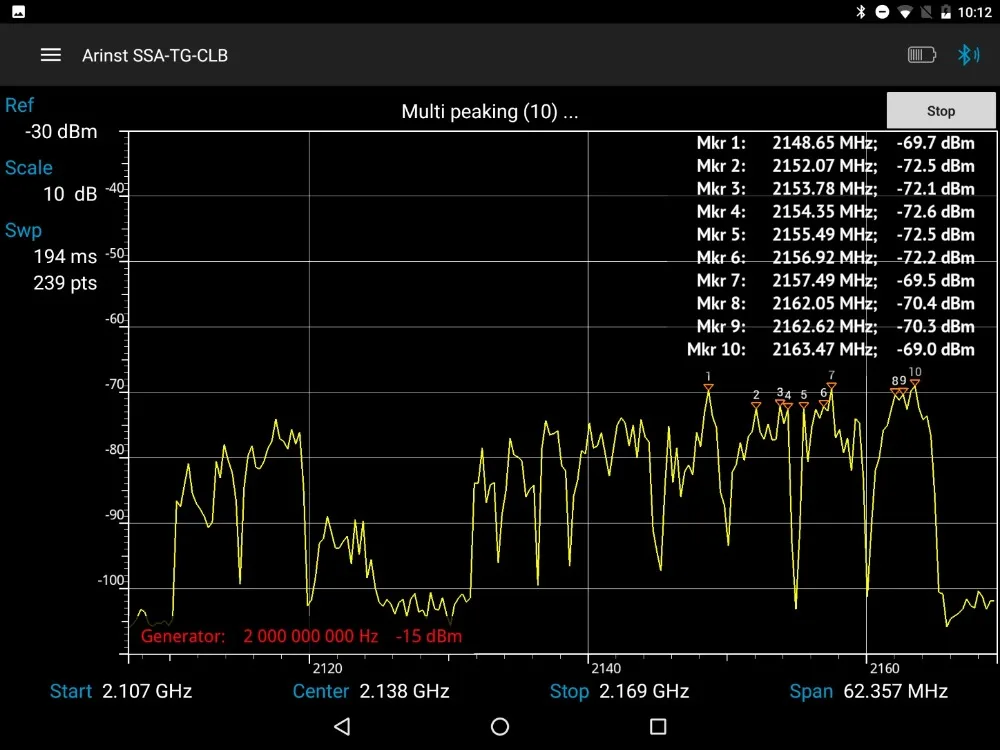Stop the multi peaking measurement

click(941, 111)
